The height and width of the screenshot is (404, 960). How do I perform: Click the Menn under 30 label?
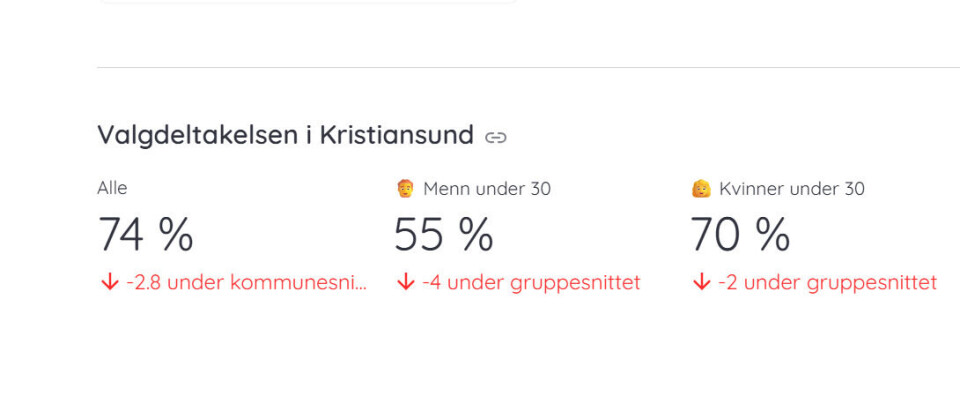487,189
